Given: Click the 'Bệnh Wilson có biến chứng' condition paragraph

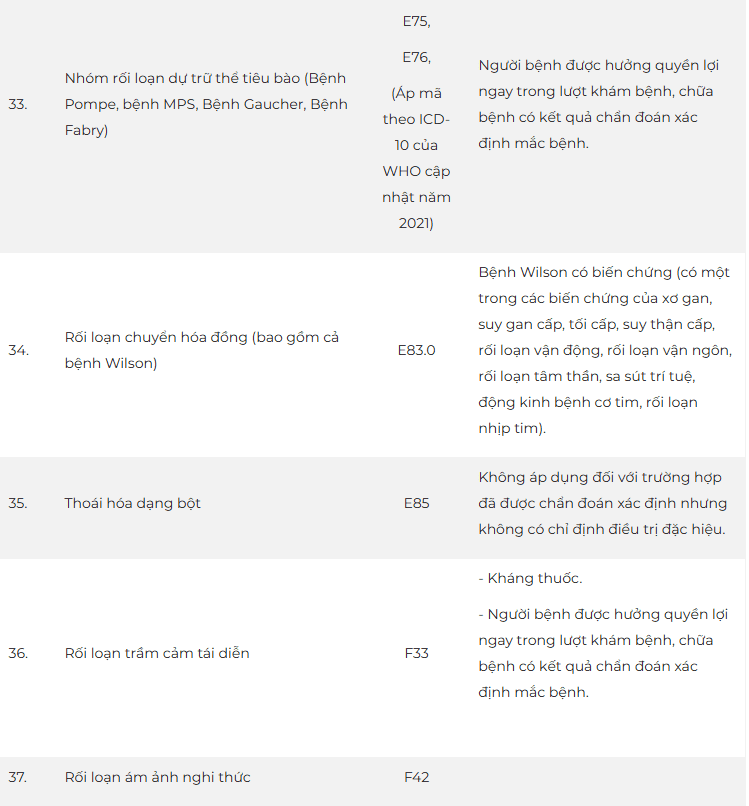Looking at the screenshot, I should click(605, 350).
